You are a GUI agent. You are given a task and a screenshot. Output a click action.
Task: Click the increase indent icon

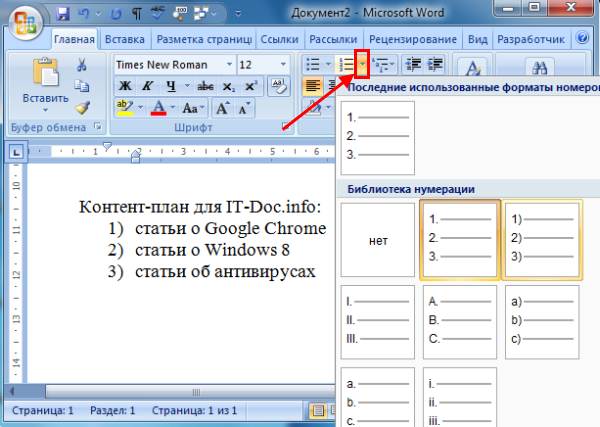pyautogui.click(x=436, y=64)
